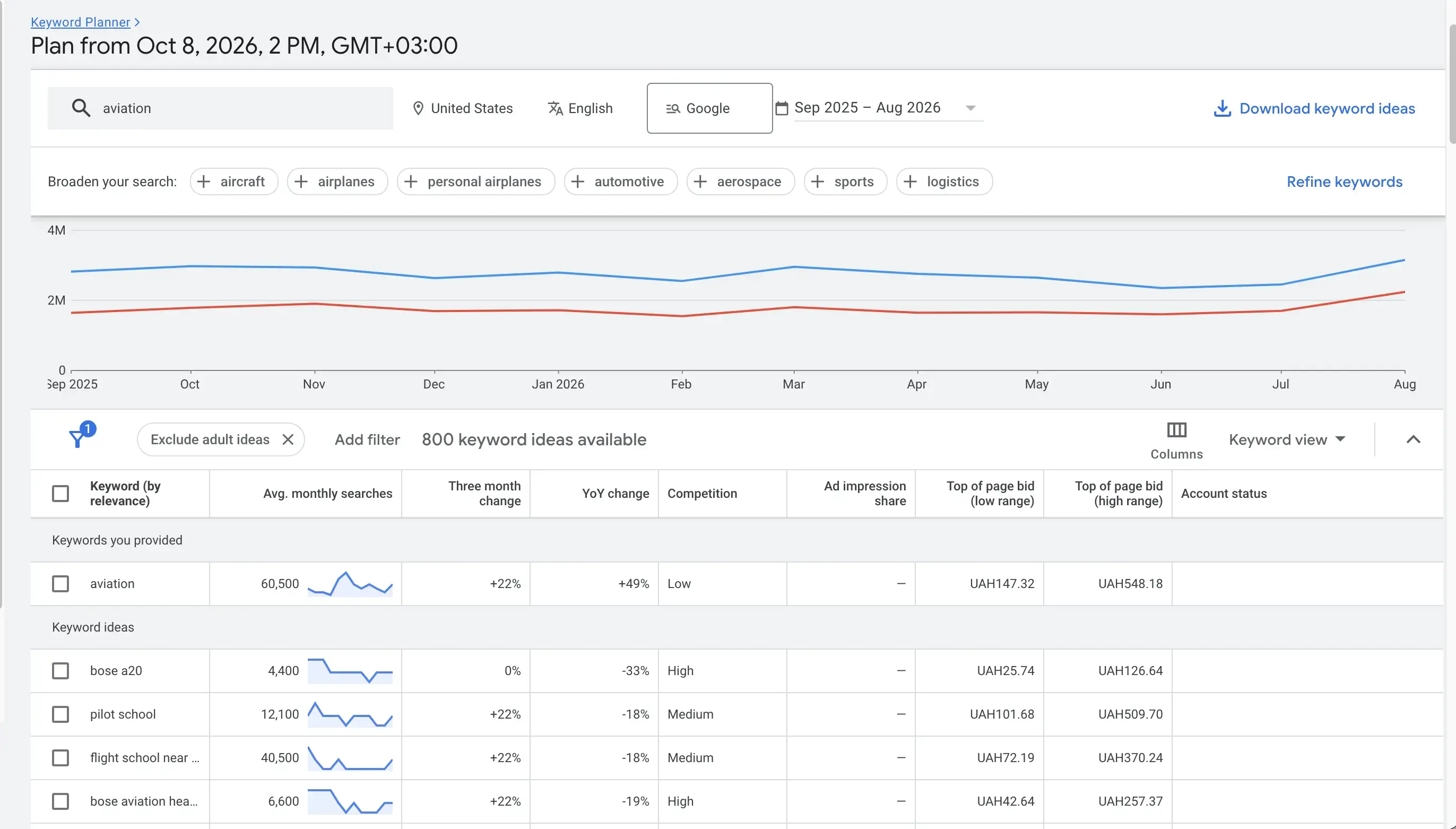This screenshot has width=1456, height=829.
Task: Sort by Top of page bid (low range)
Action: 990,494
